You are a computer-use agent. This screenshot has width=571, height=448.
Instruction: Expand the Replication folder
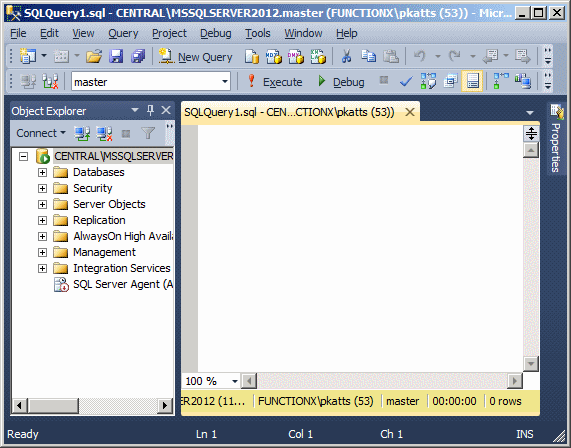click(x=42, y=220)
